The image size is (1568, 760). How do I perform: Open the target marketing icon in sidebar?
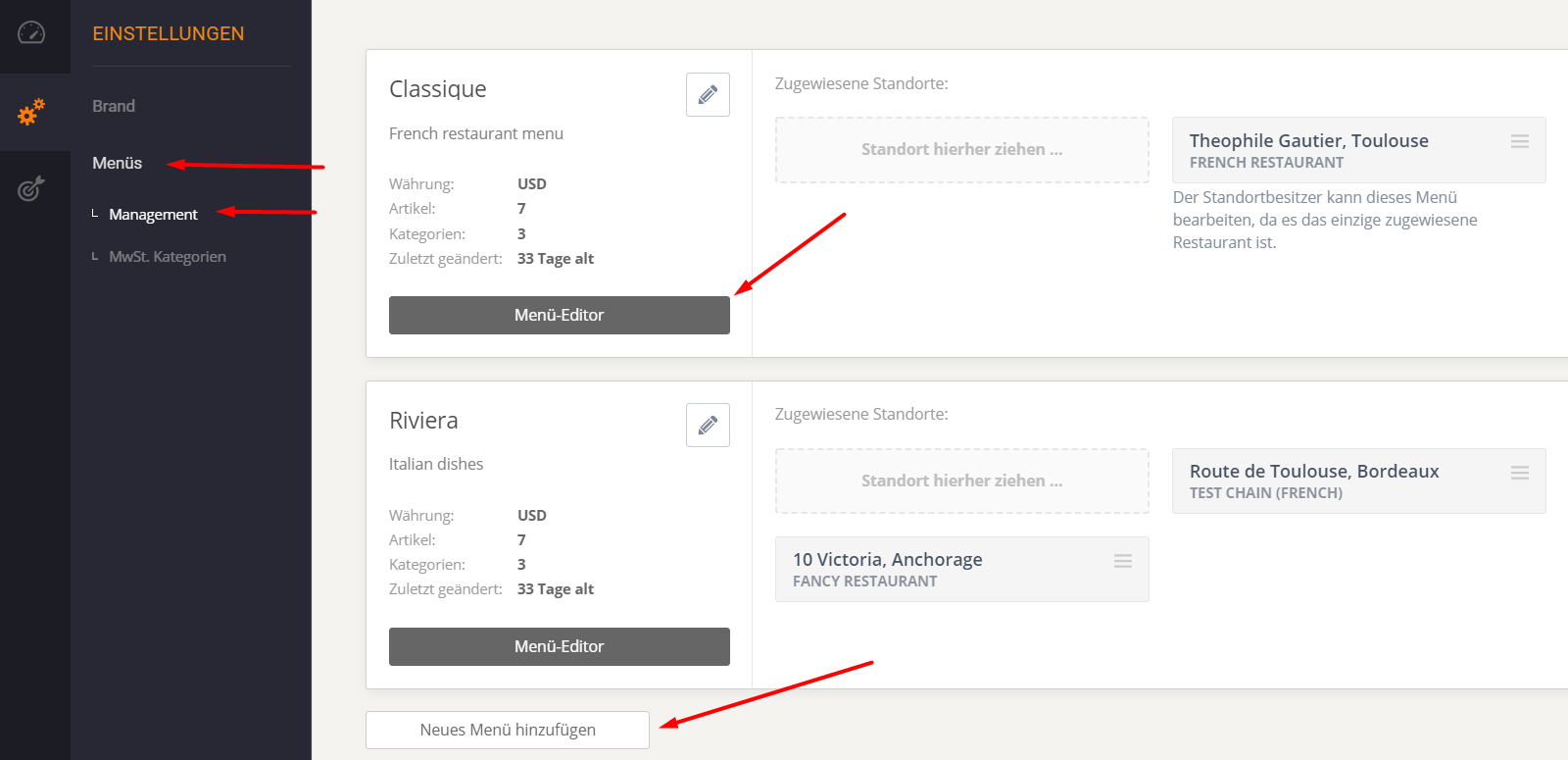(x=31, y=187)
